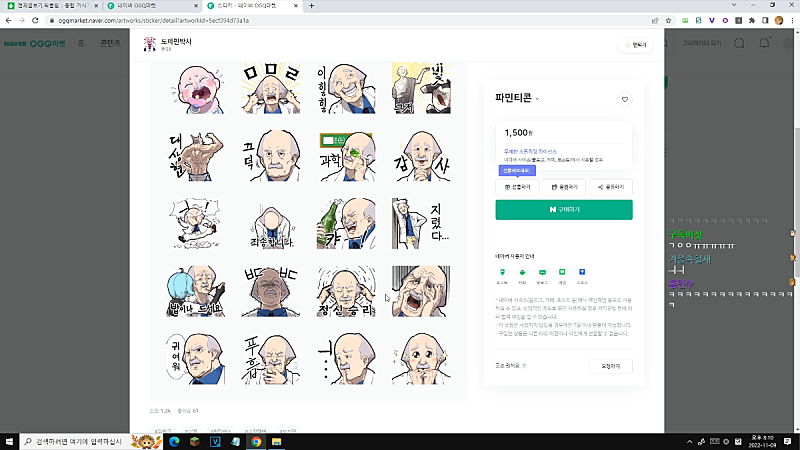Expand the 파민티콘 title dropdown arrow

(x=537, y=99)
